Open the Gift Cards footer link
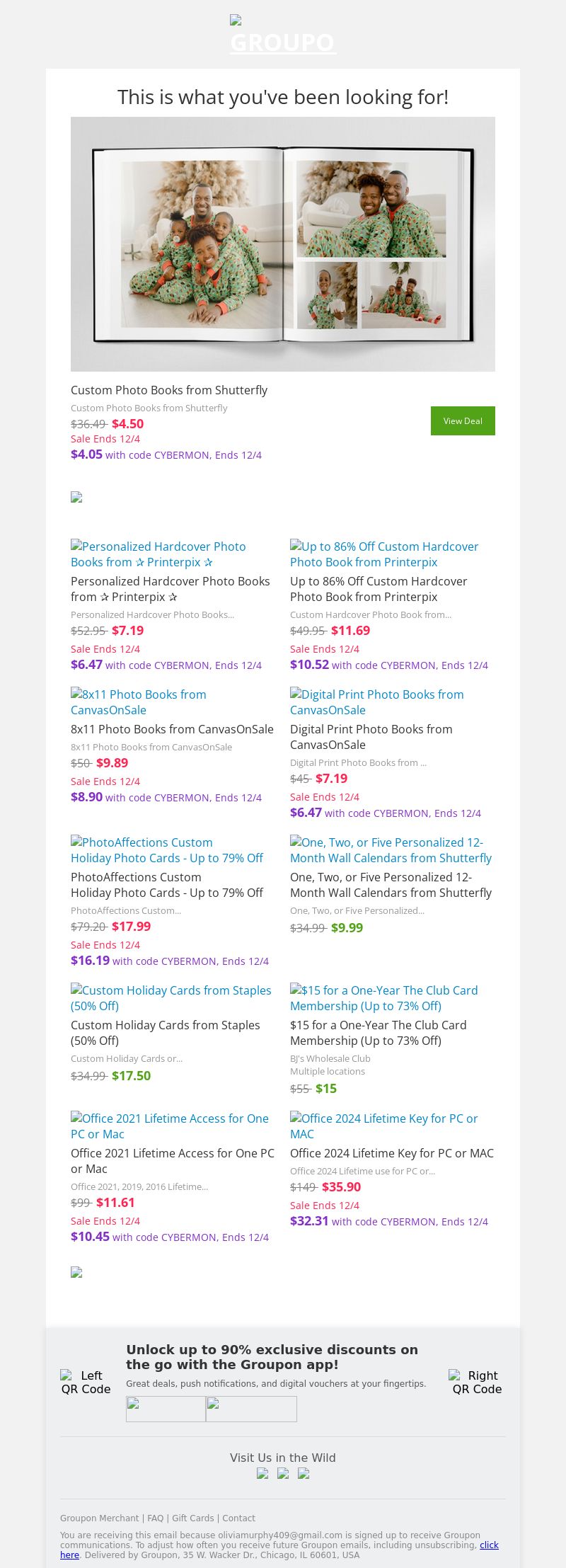566x1568 pixels. tap(192, 1518)
